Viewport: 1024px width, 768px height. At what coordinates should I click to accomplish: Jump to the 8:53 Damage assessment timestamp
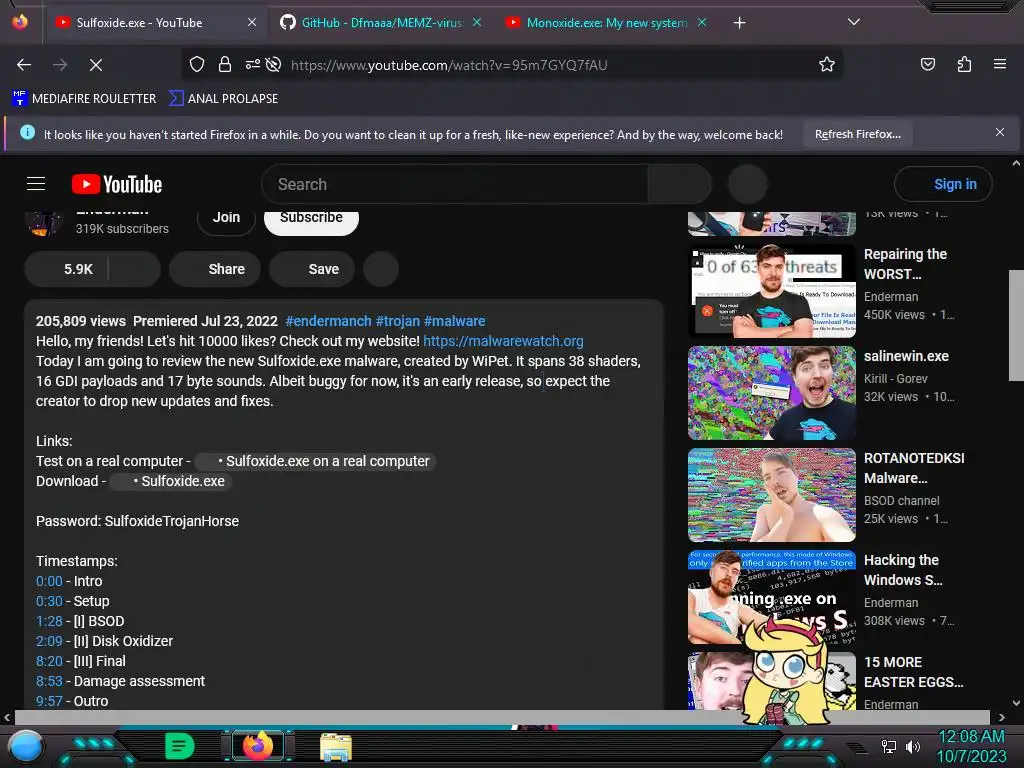point(49,681)
